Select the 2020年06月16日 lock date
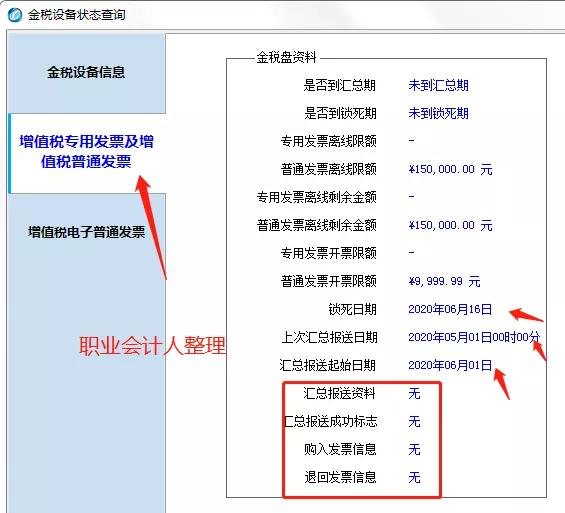 [450, 309]
